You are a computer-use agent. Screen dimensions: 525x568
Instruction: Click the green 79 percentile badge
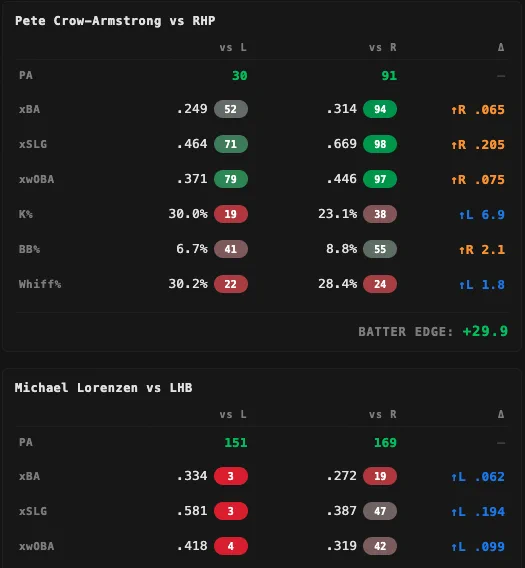(231, 179)
